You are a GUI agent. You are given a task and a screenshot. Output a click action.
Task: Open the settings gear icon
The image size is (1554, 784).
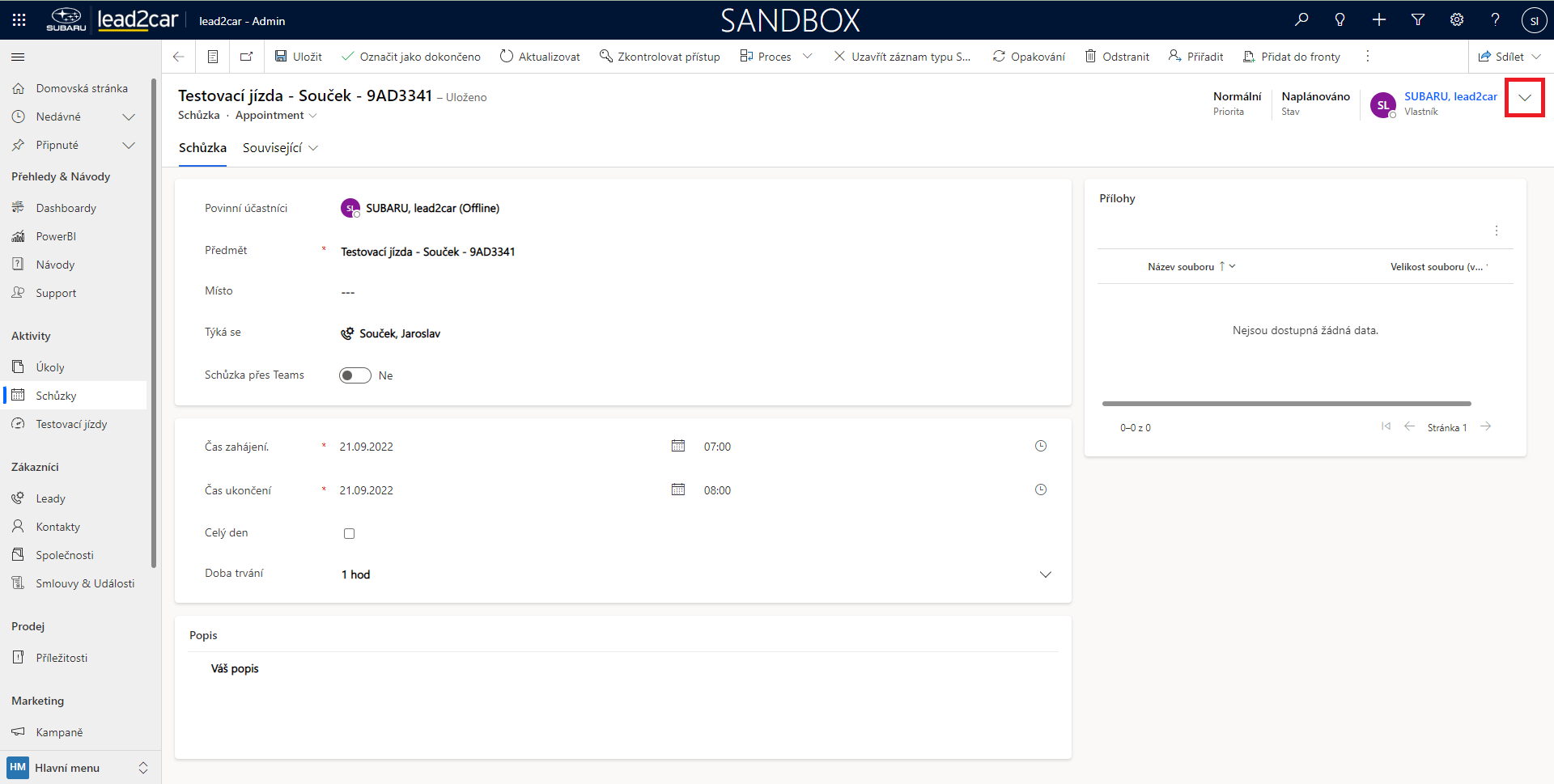(1457, 19)
